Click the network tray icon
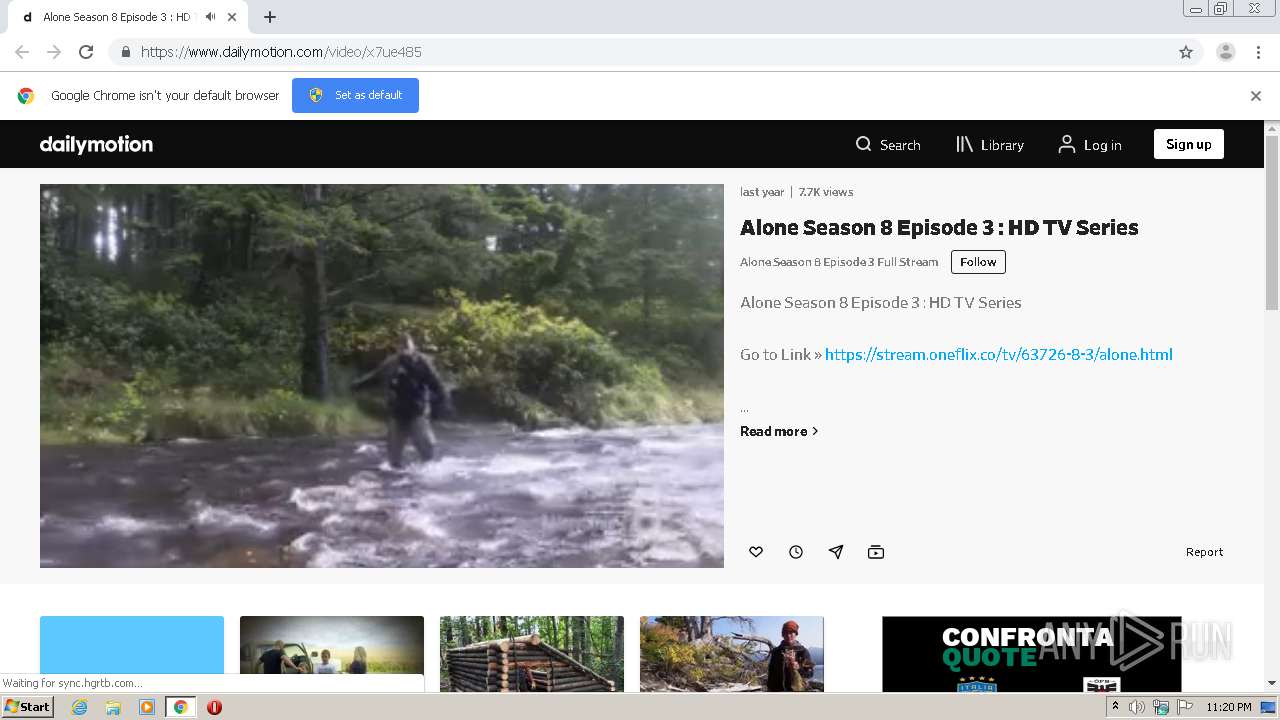Screen dimensions: 1280x720 coord(1161,707)
